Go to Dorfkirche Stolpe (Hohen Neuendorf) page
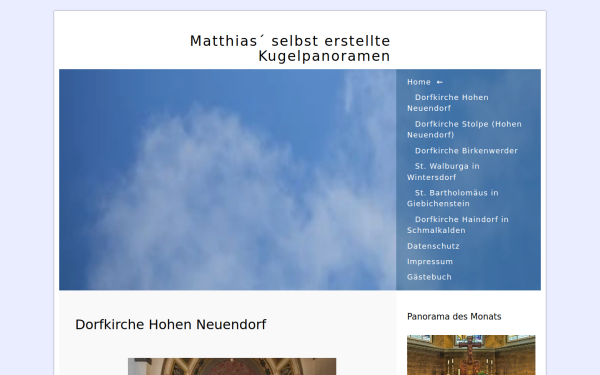The width and height of the screenshot is (600, 375). coord(464,129)
